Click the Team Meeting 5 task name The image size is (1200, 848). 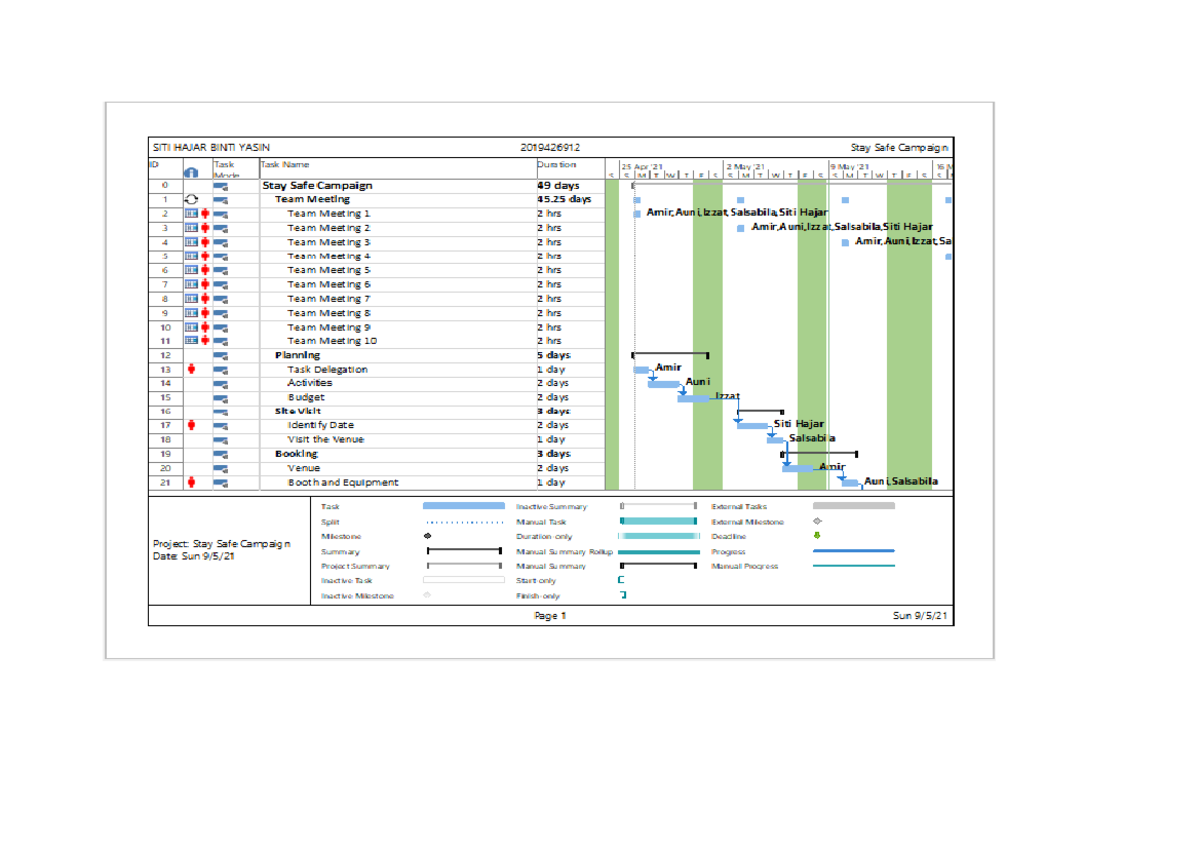329,270
